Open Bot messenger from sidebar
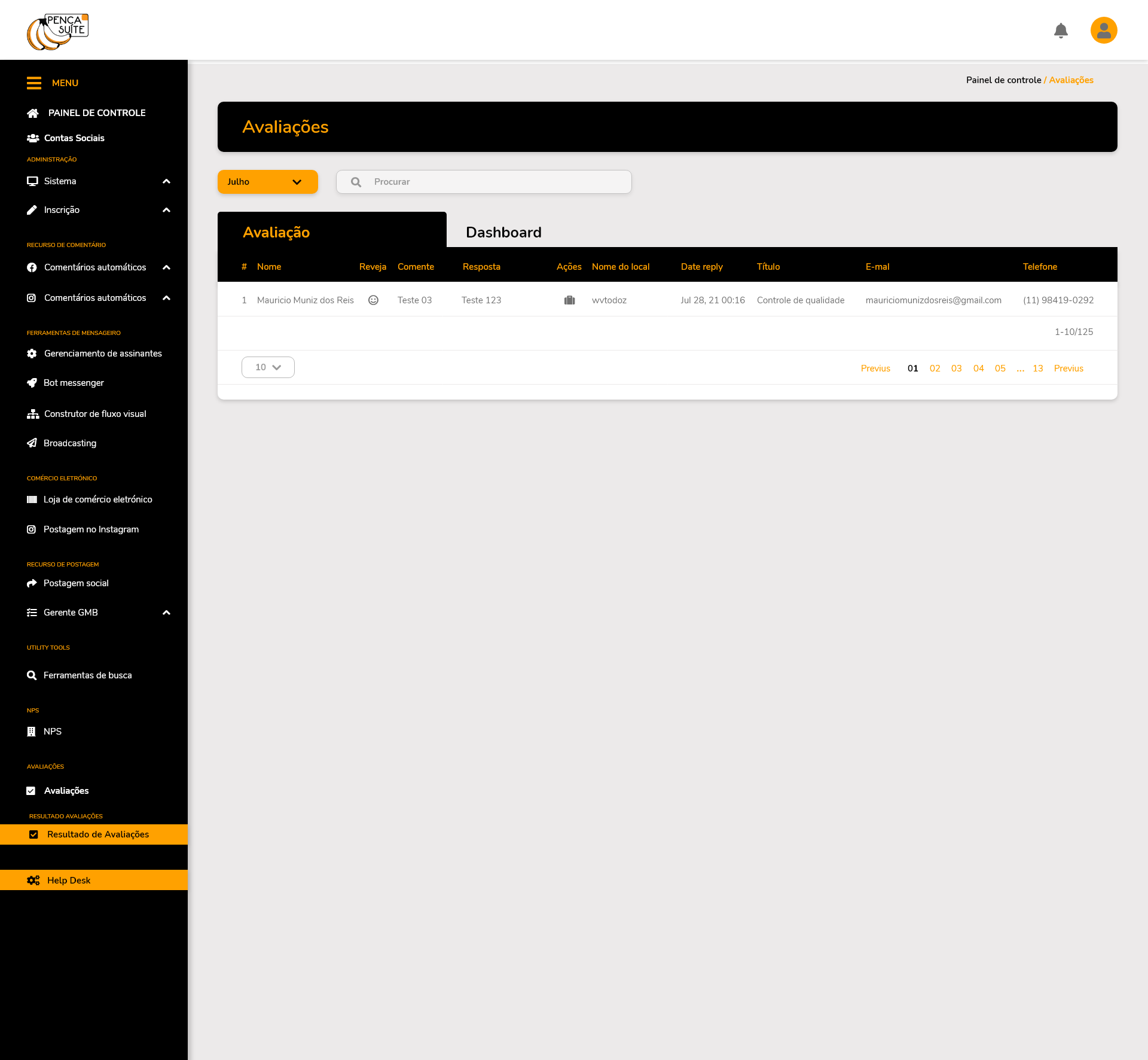1148x1060 pixels. [x=74, y=383]
